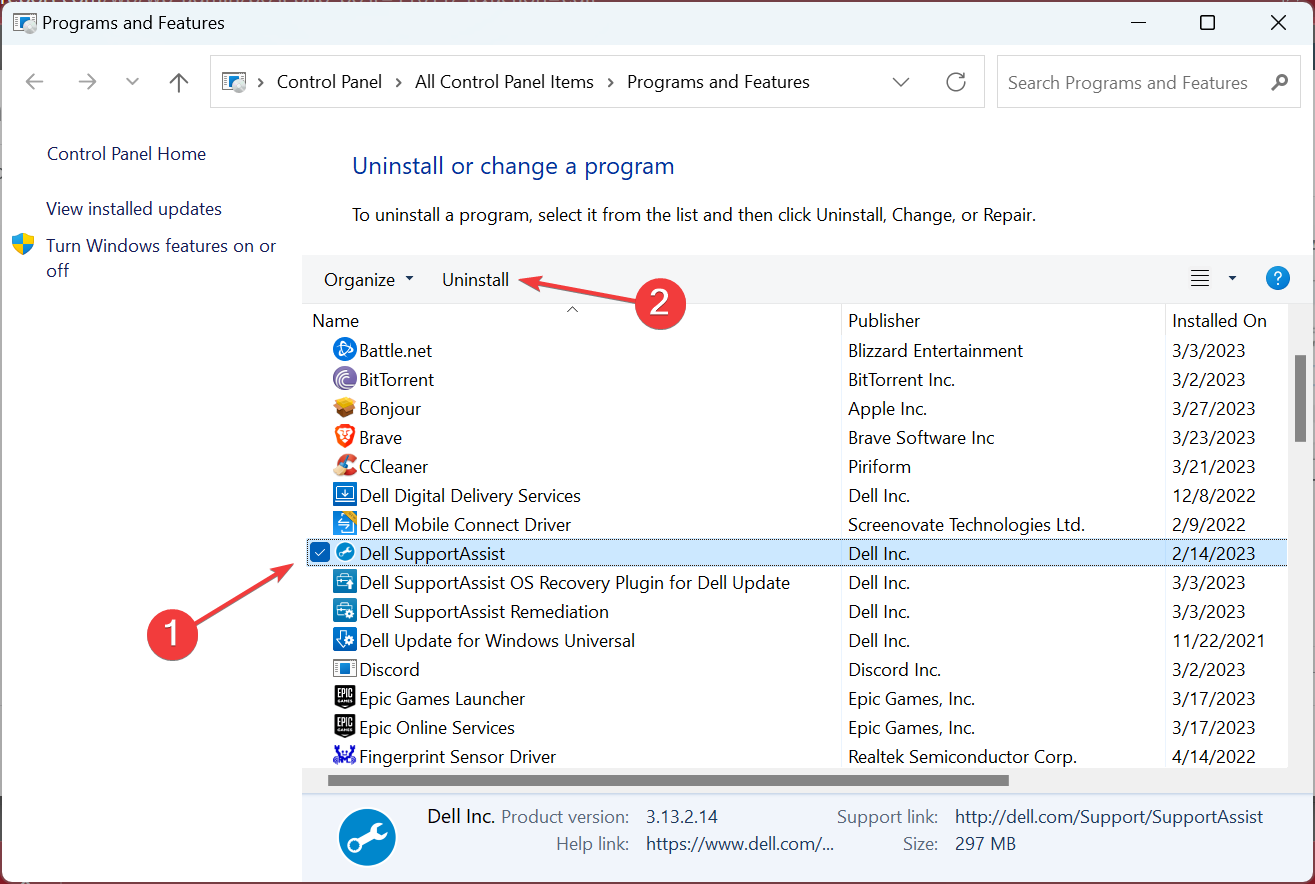Click the Uninstall toolbar button
Screen dimensions: 1315x884
[x=476, y=280]
